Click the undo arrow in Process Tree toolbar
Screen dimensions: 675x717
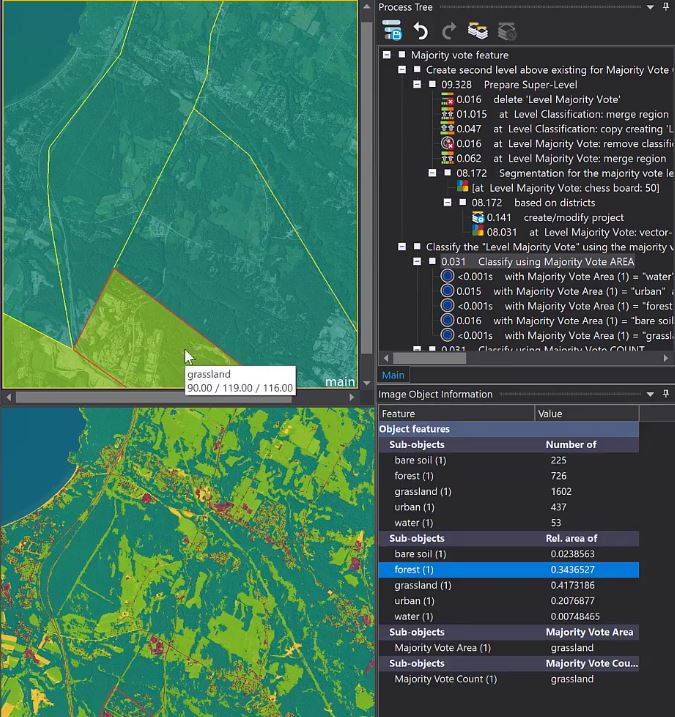[x=421, y=31]
